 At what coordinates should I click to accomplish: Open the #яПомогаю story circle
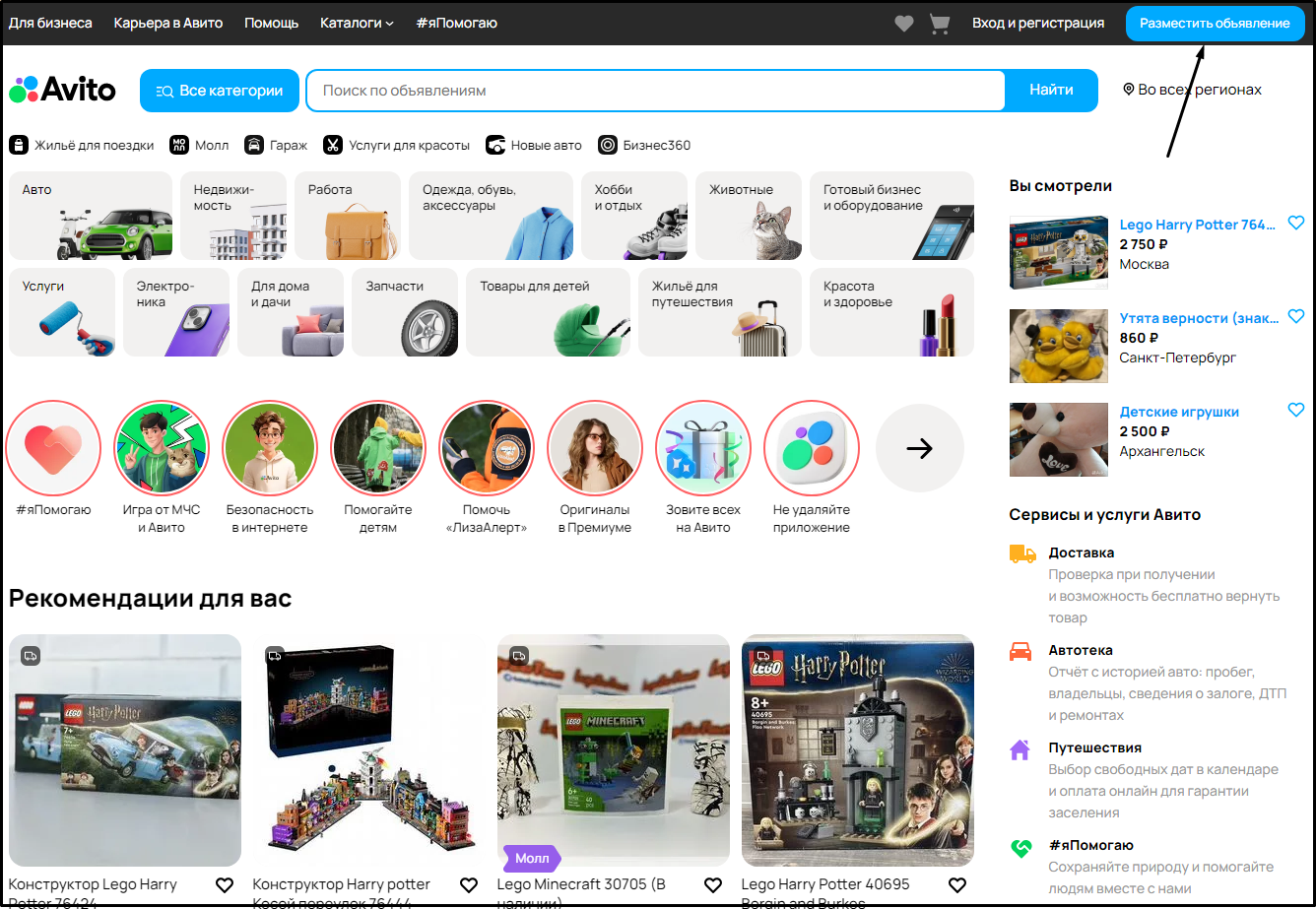click(x=53, y=447)
